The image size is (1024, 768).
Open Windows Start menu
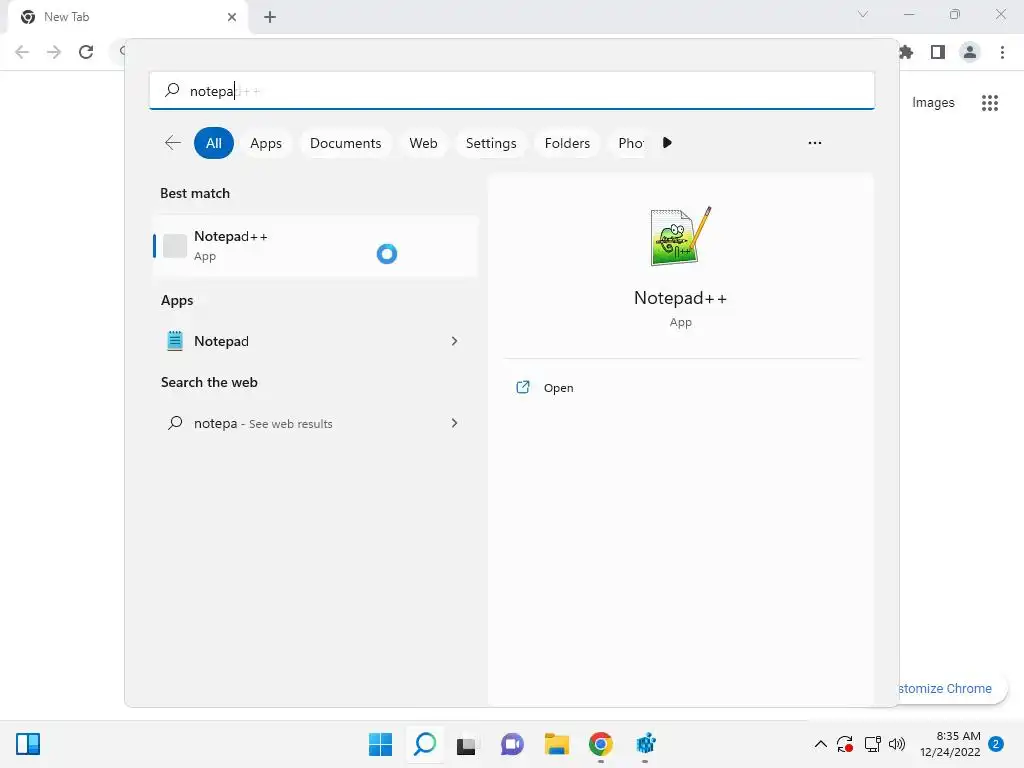(381, 744)
